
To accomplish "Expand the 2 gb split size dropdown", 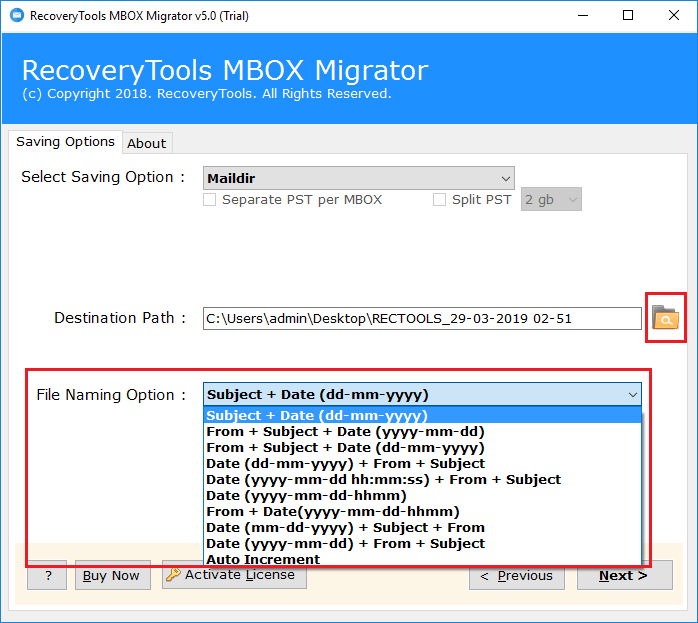I will point(551,199).
